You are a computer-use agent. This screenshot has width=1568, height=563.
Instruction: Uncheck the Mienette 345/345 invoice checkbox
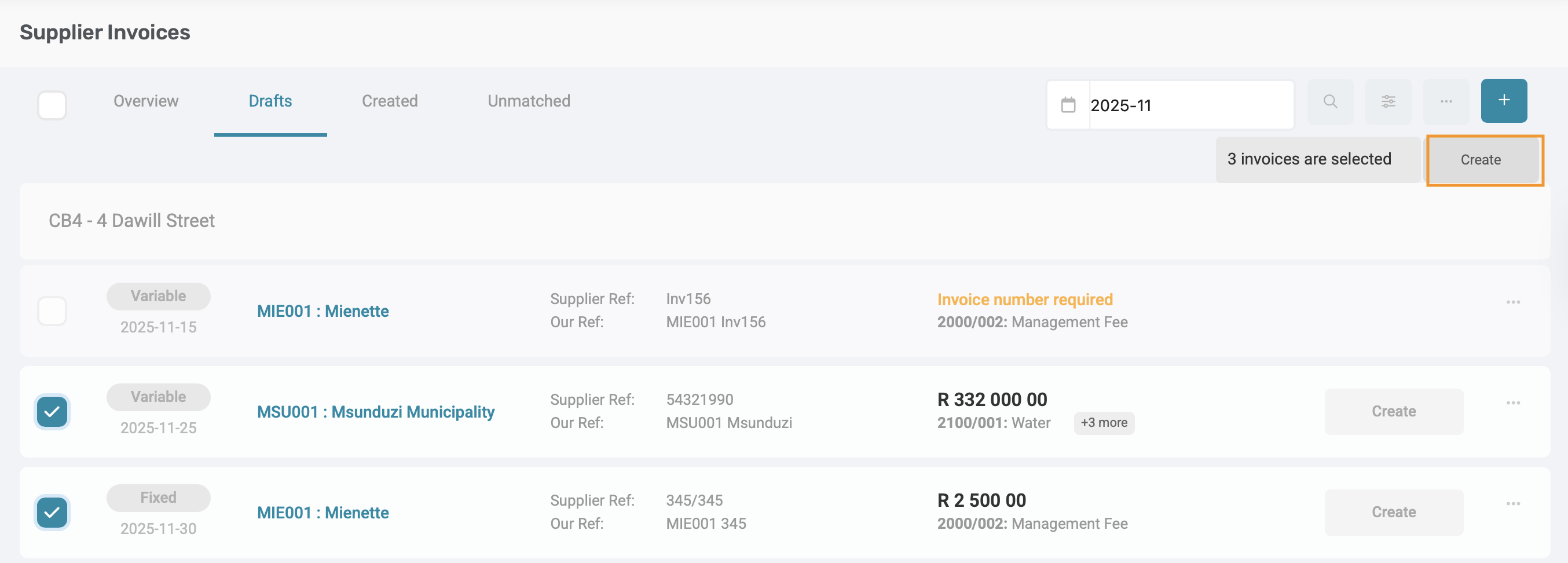[x=52, y=513]
